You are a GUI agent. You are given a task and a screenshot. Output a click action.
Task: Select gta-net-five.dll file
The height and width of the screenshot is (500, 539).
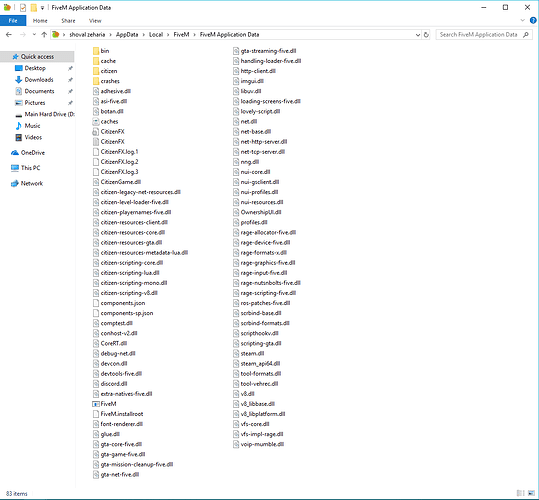click(x=116, y=475)
